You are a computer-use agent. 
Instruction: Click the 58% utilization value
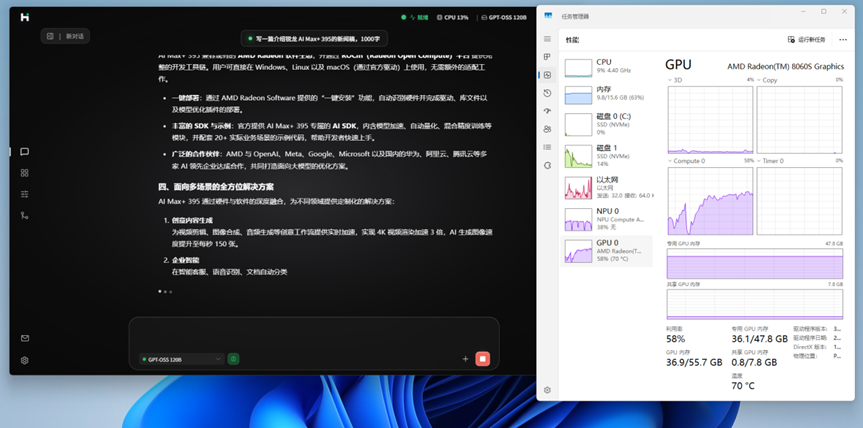pyautogui.click(x=675, y=339)
